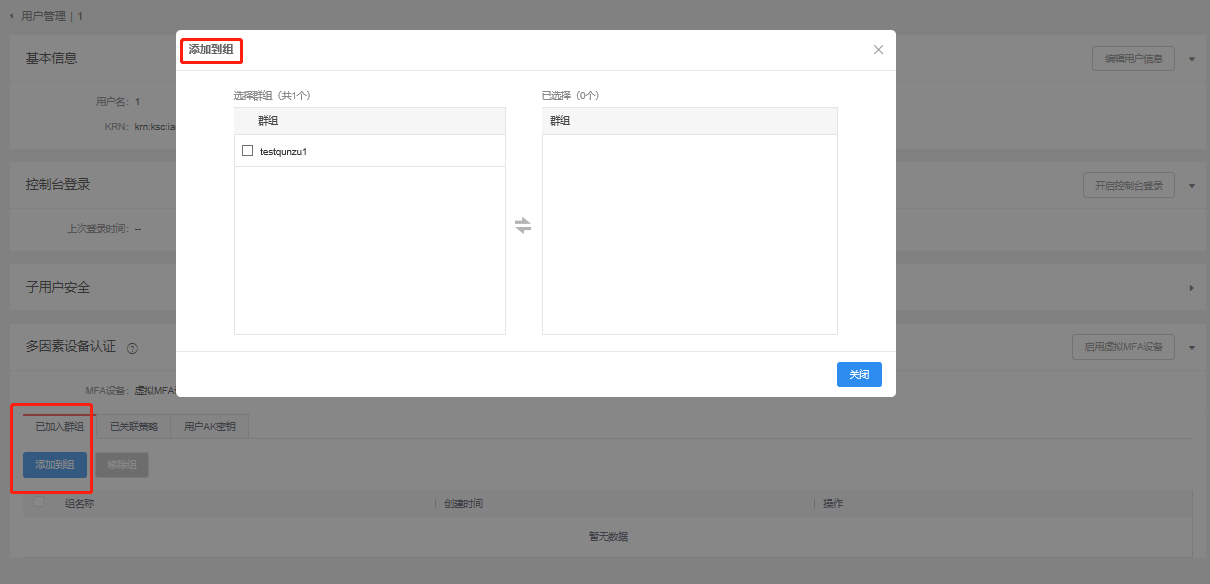Open the 已关联策略 tab
1210x584 pixels.
(x=134, y=427)
